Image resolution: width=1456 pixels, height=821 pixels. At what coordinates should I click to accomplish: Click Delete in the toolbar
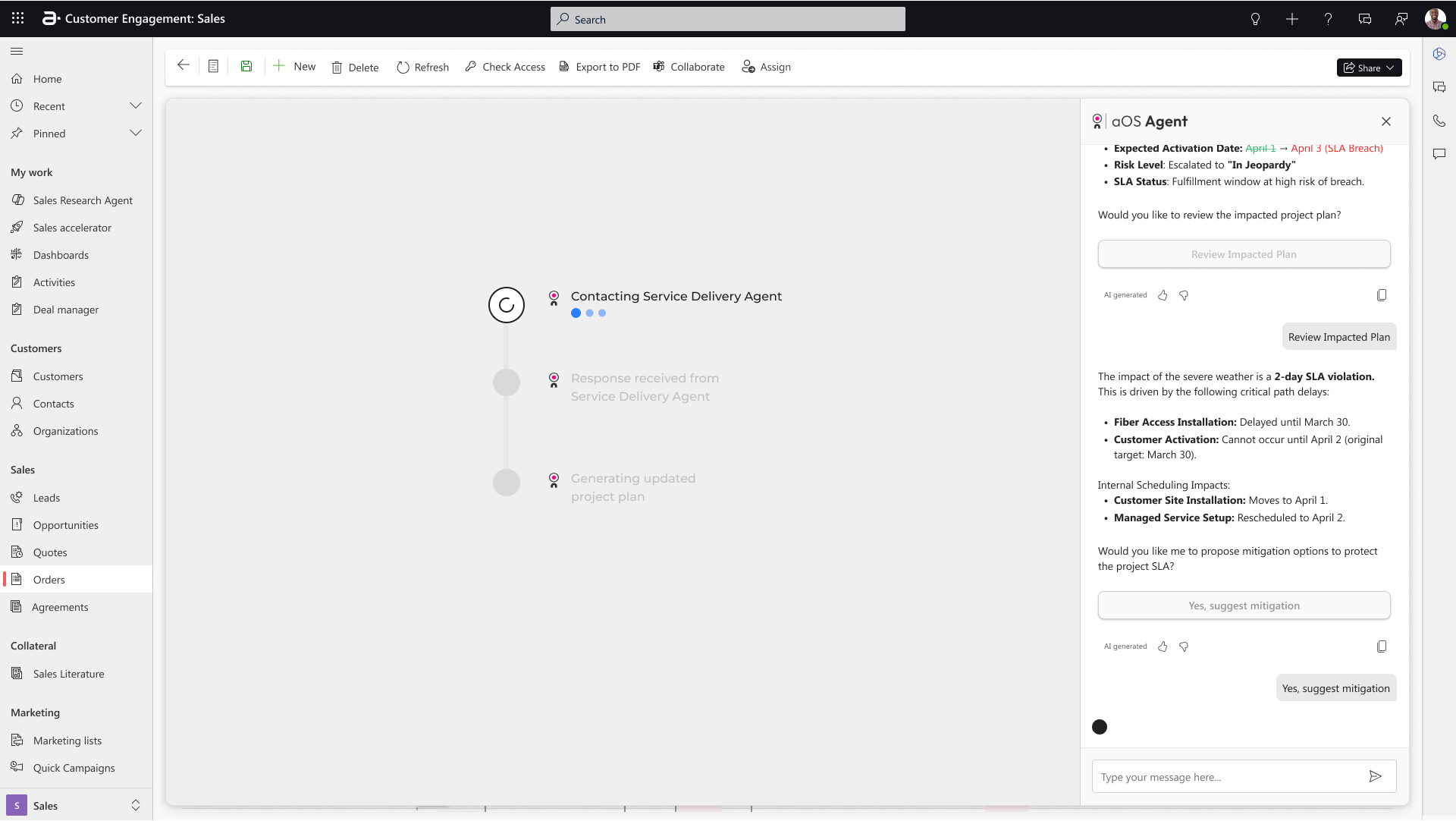tap(355, 67)
